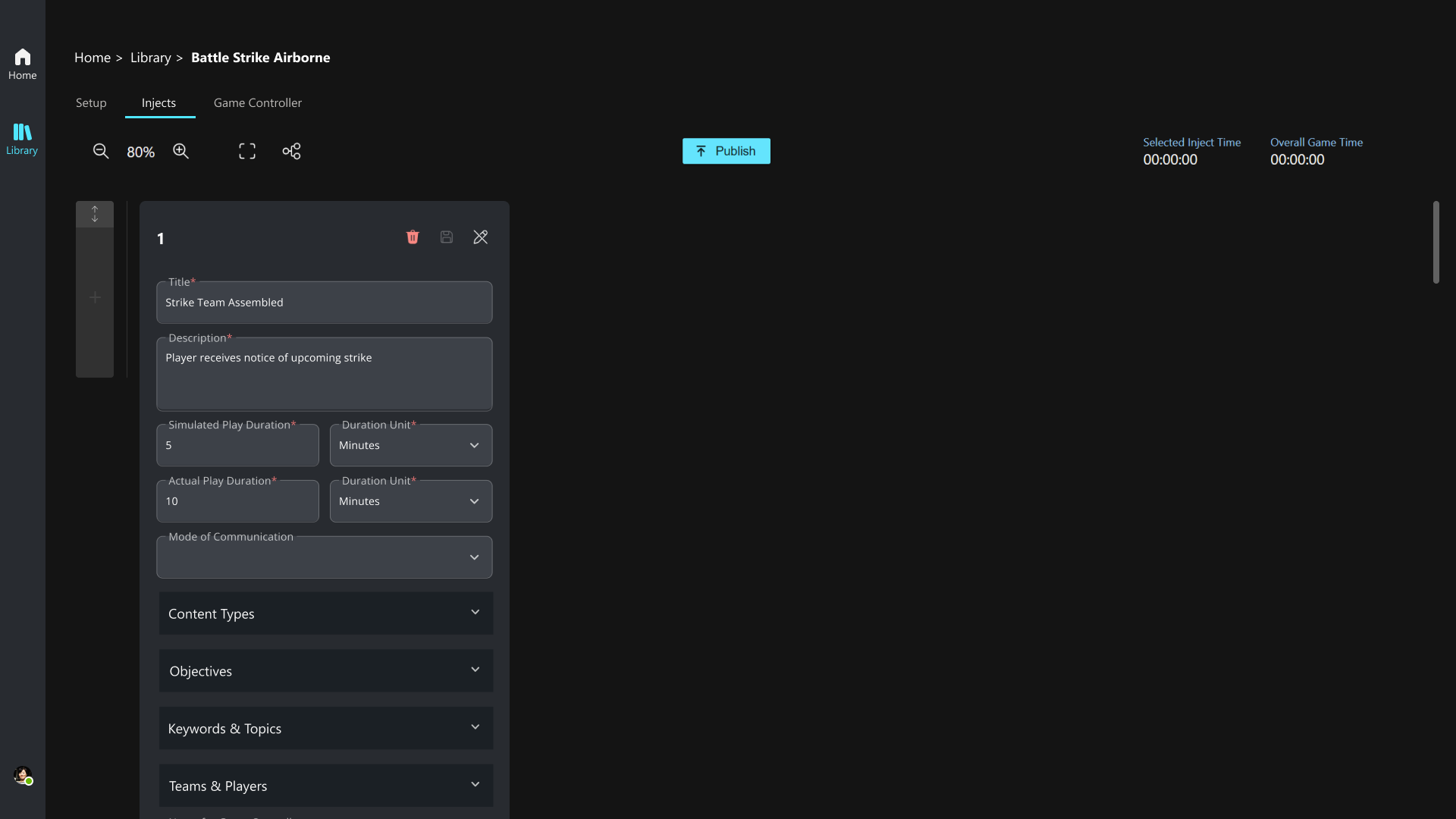
Task: Click the Publish button
Action: click(x=726, y=151)
